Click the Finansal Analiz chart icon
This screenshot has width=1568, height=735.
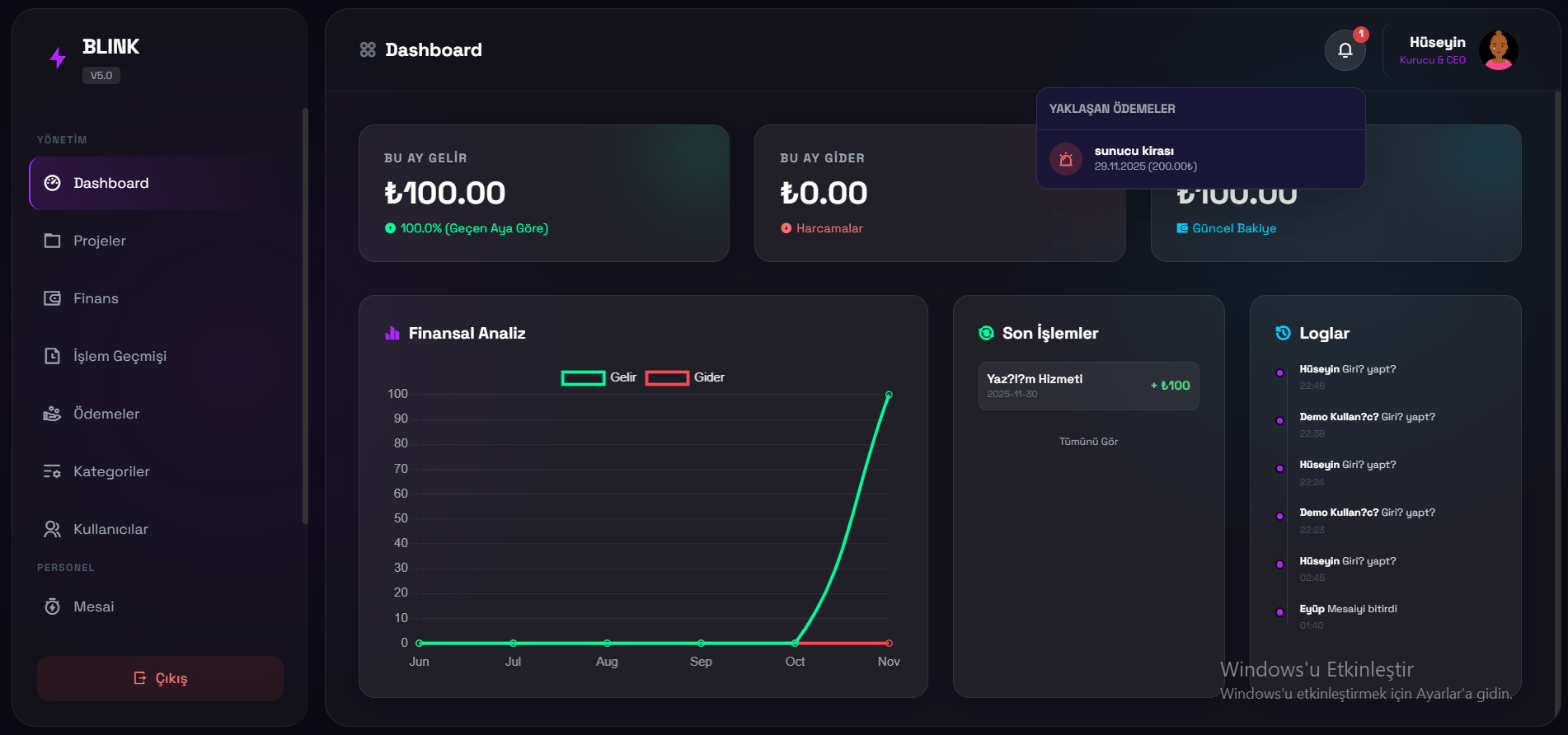coord(390,333)
